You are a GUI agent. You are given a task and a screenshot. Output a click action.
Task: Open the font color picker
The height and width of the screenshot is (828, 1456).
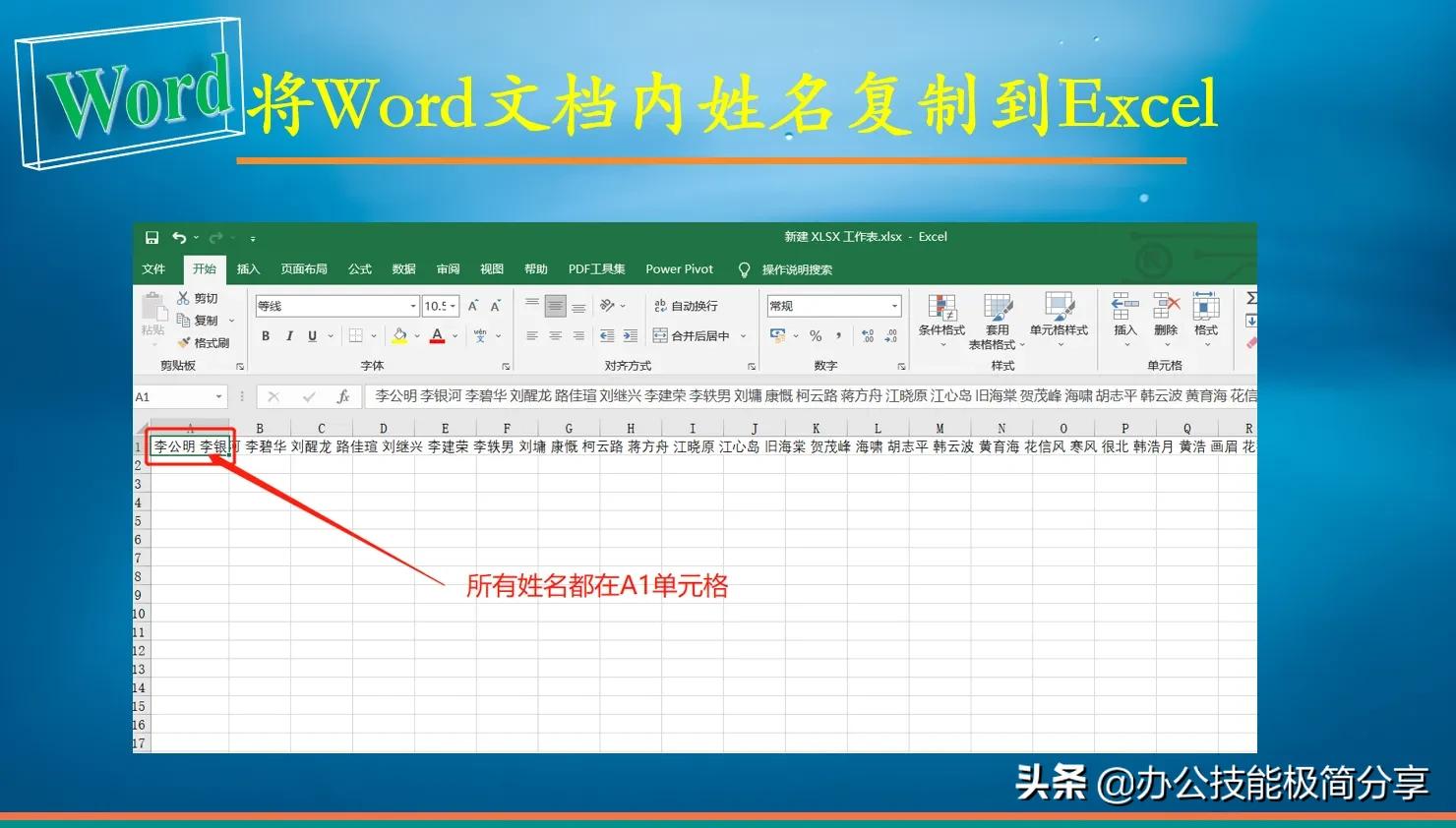(438, 336)
